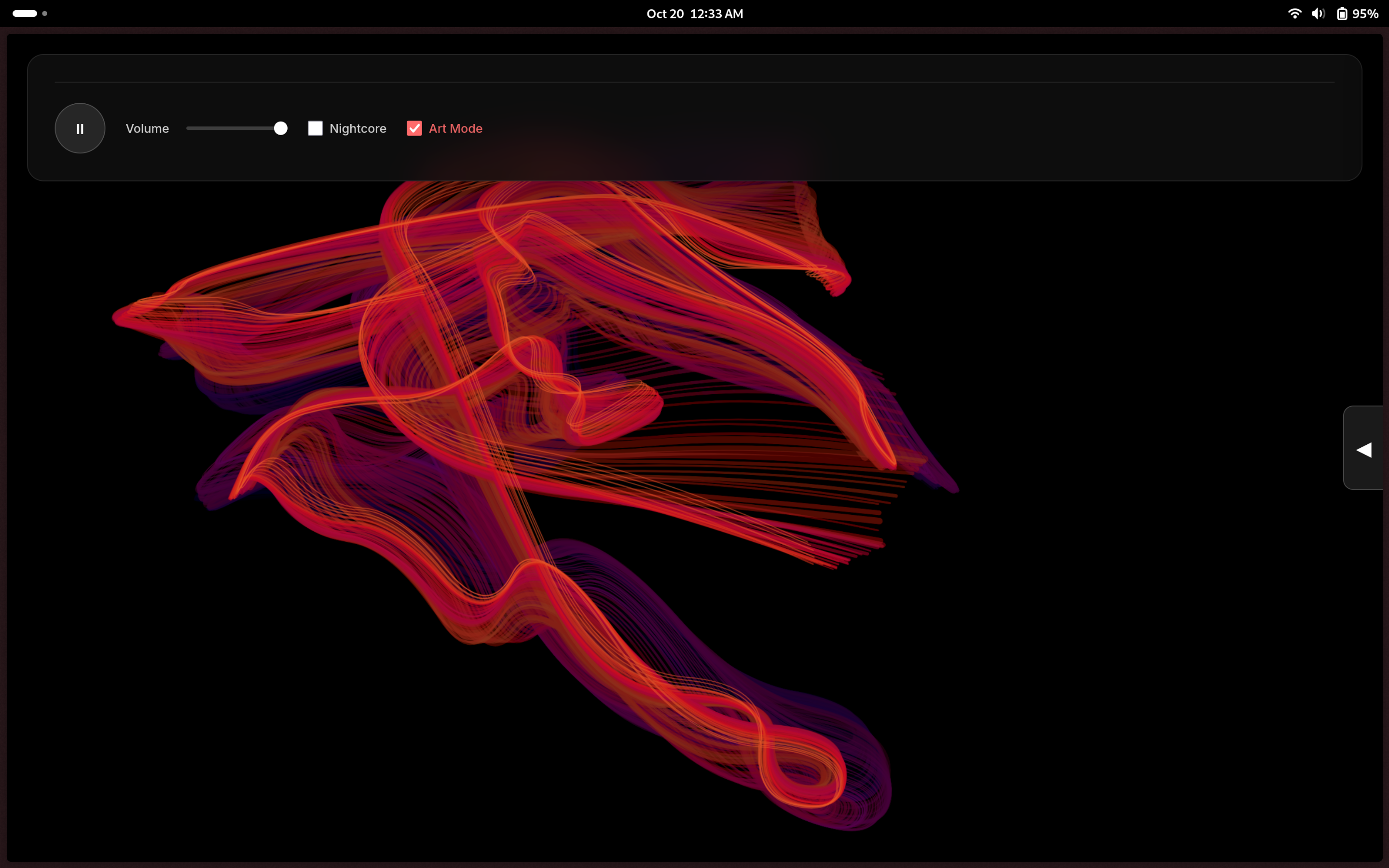This screenshot has width=1389, height=868.
Task: Click the Nightcore label text
Action: [x=358, y=129]
